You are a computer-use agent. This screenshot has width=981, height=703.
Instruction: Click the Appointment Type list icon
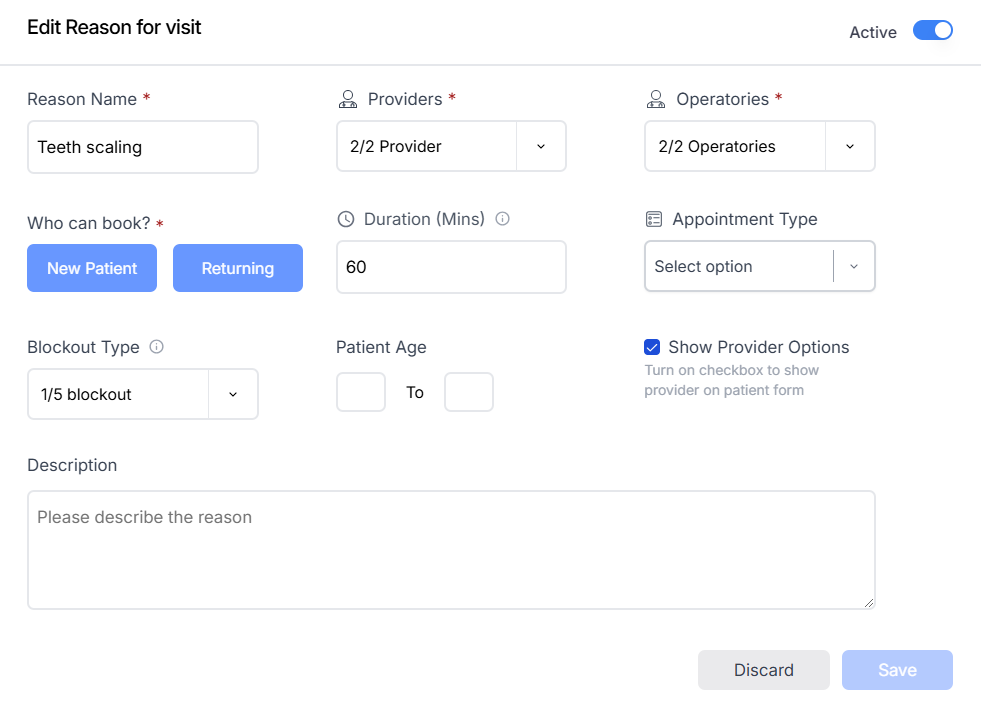click(654, 219)
